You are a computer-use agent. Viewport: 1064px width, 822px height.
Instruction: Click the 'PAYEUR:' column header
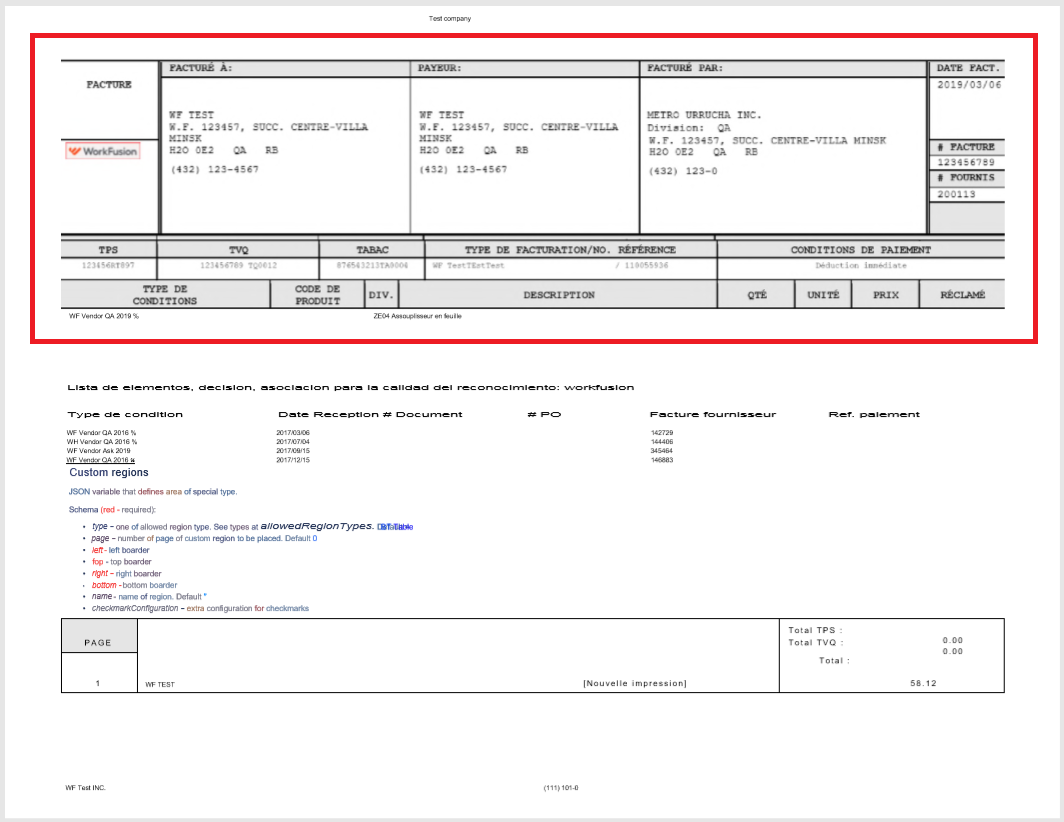439,68
